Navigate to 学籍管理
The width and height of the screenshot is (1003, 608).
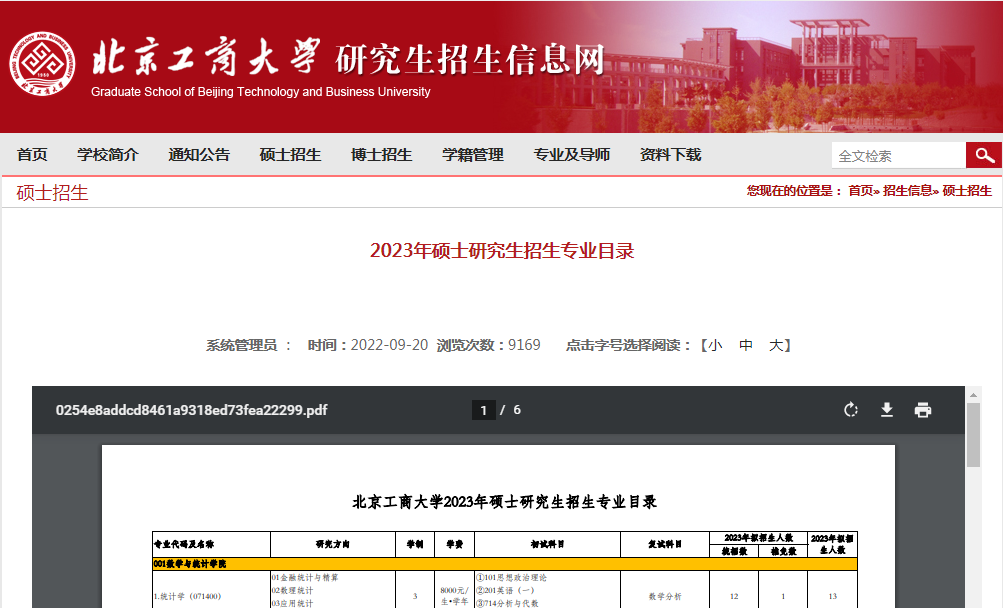pos(473,155)
